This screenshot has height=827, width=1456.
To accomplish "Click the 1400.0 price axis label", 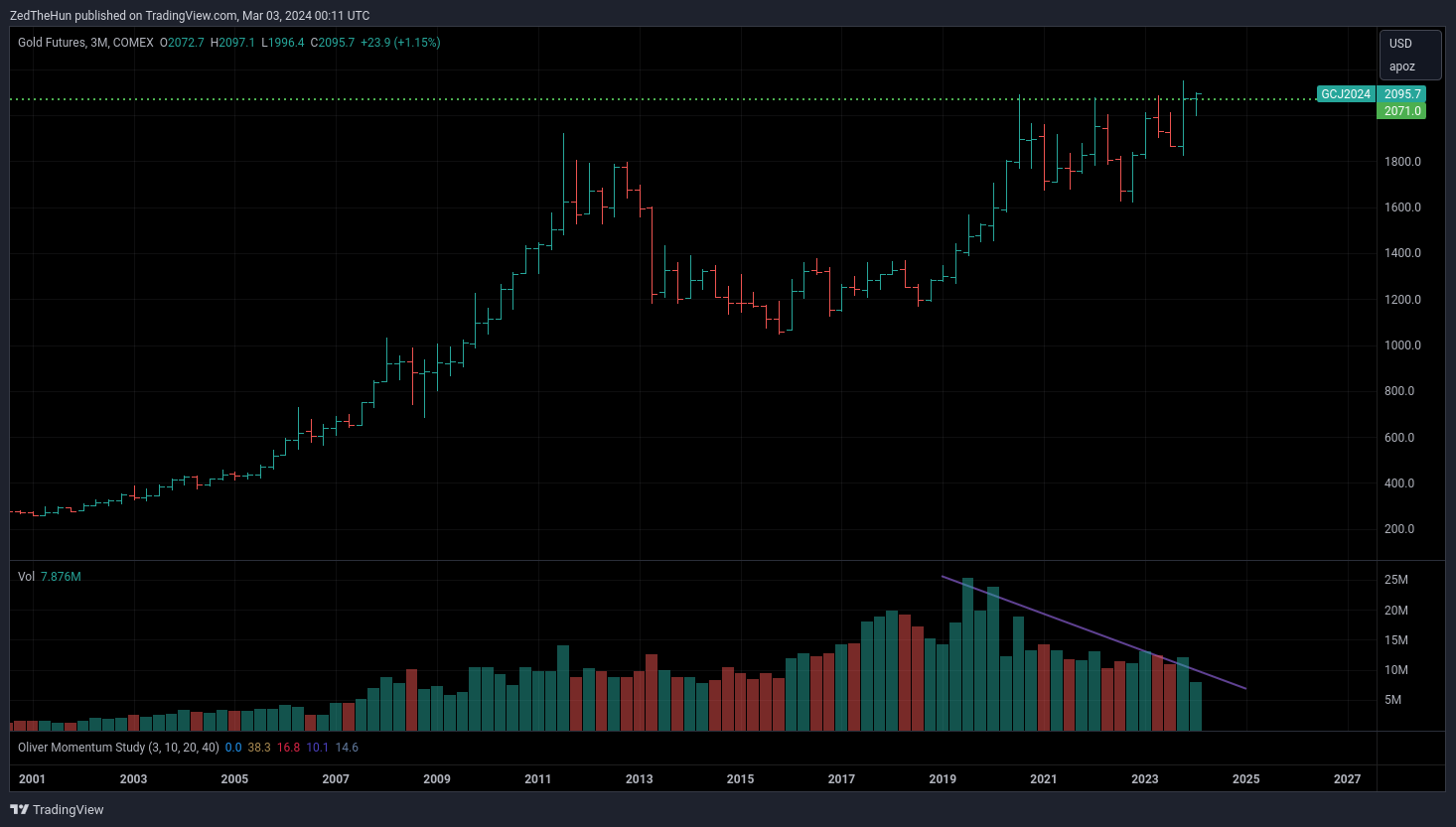I will coord(1402,253).
